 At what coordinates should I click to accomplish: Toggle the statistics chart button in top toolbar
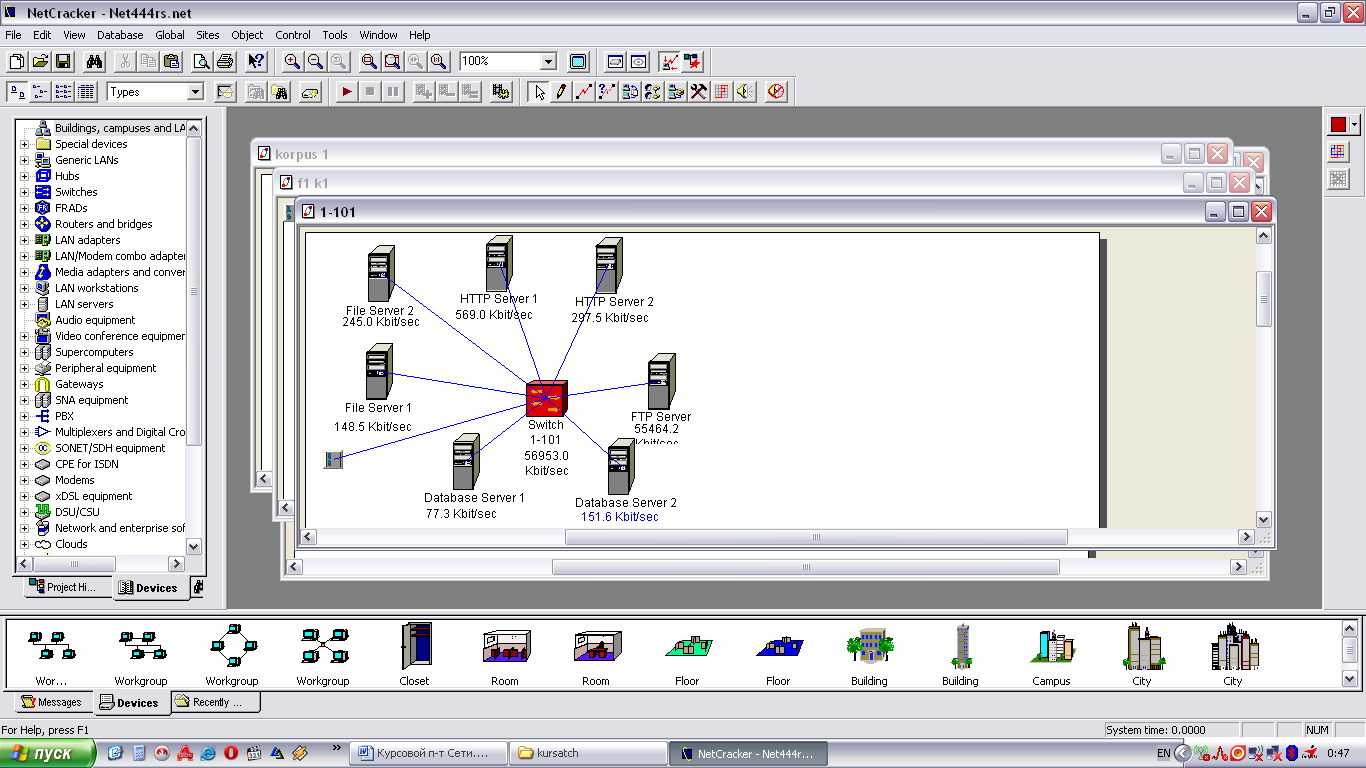(669, 61)
